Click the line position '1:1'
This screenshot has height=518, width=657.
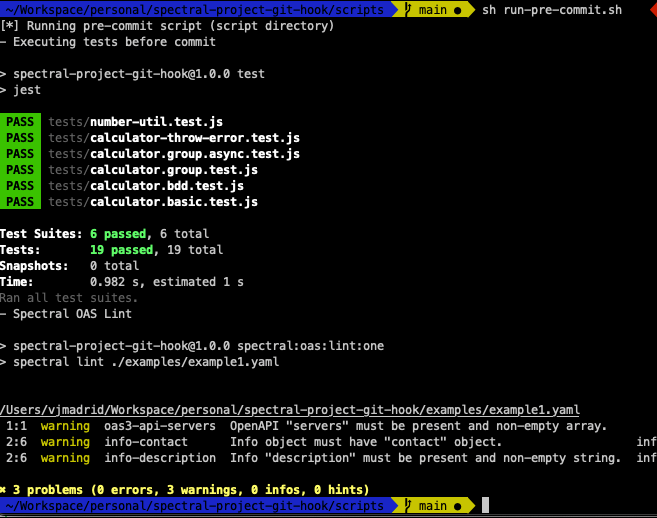coord(16,426)
